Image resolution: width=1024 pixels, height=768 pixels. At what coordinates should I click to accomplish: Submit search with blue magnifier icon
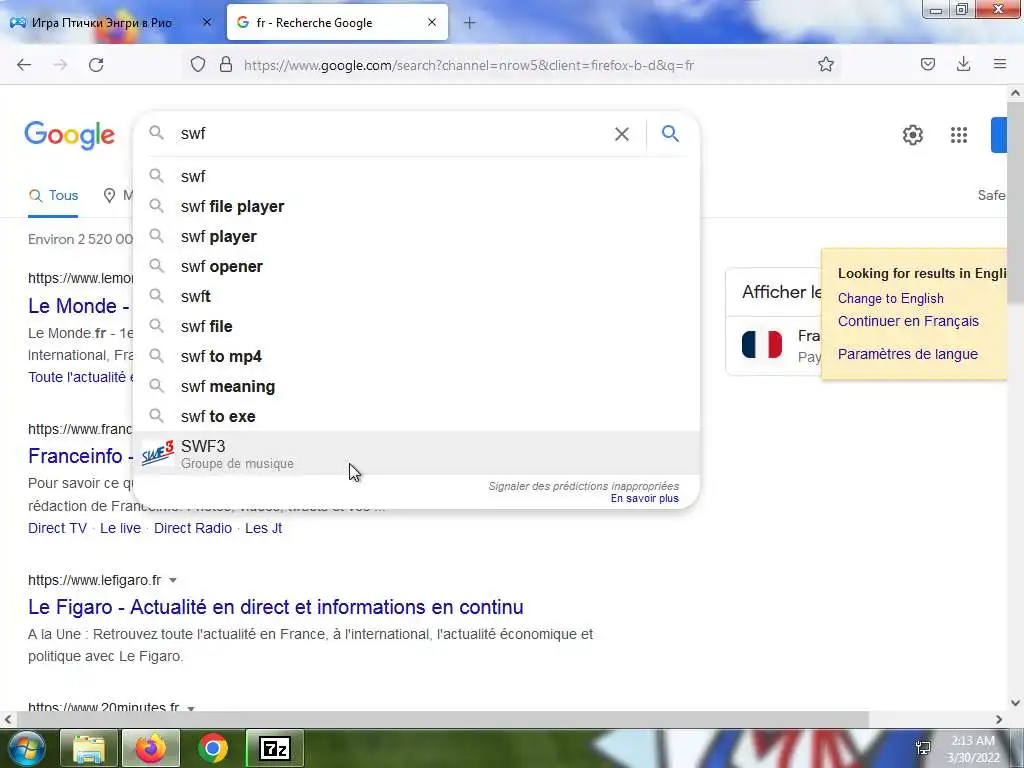pyautogui.click(x=670, y=134)
